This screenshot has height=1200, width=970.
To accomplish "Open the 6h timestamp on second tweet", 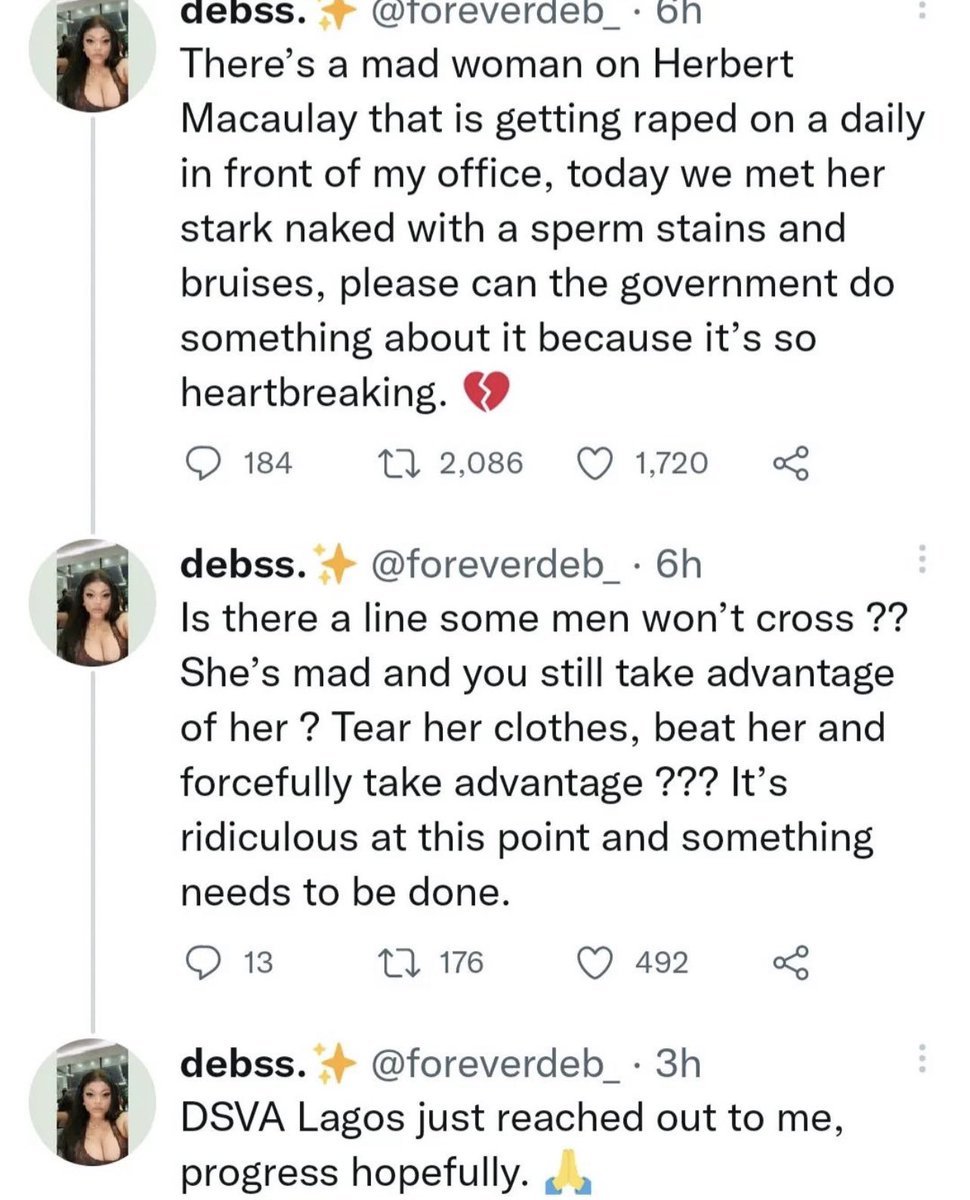I will point(676,566).
